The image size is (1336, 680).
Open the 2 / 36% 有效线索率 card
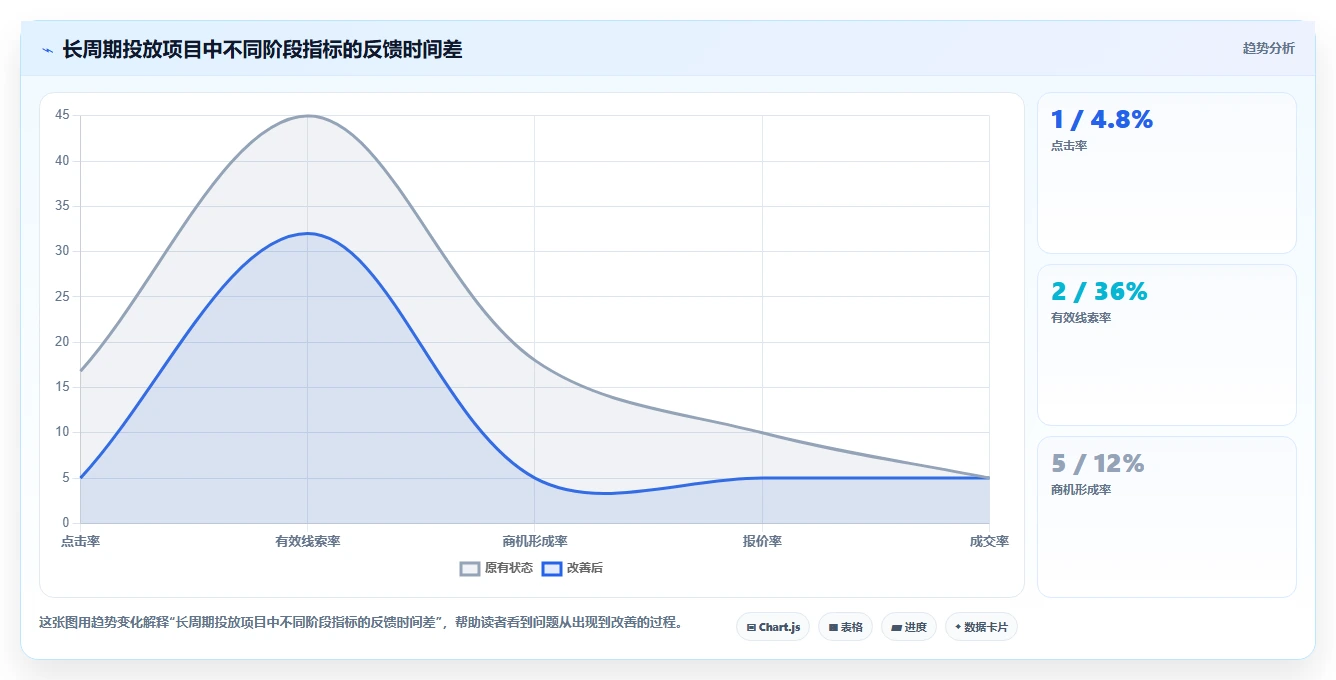tap(1167, 345)
